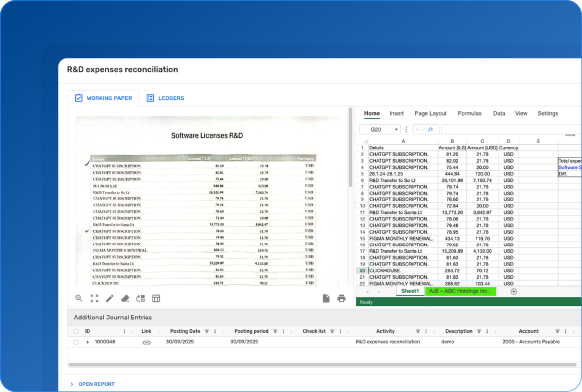
Task: Tick the checkbox for entry 1000048
Action: click(76, 342)
